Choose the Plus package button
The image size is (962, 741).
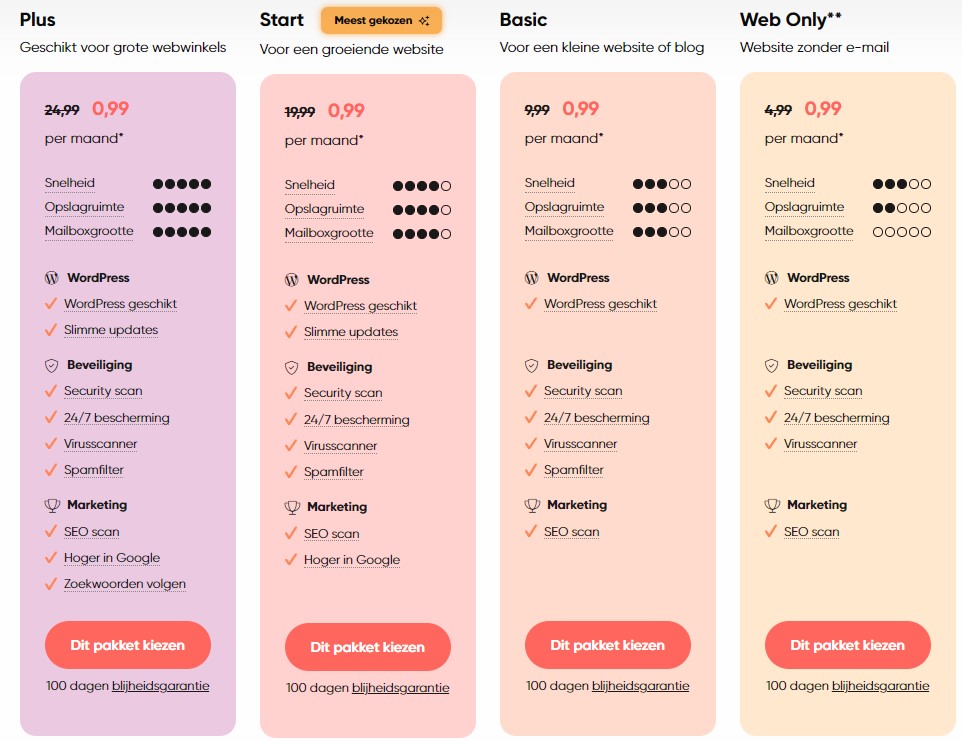pyautogui.click(x=128, y=645)
